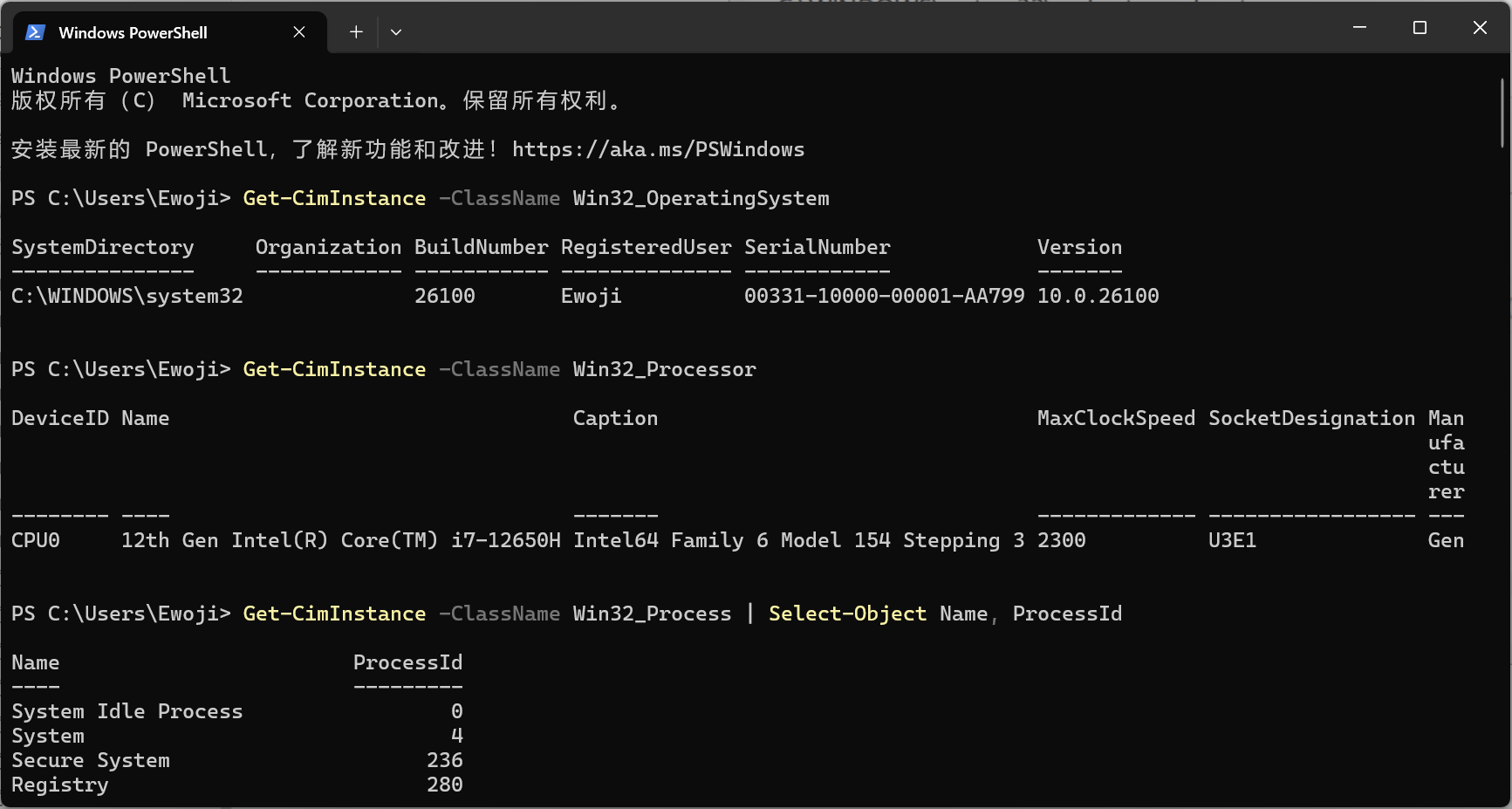Click the Win32_Processor command text
The image size is (1512, 809).
coord(664,369)
